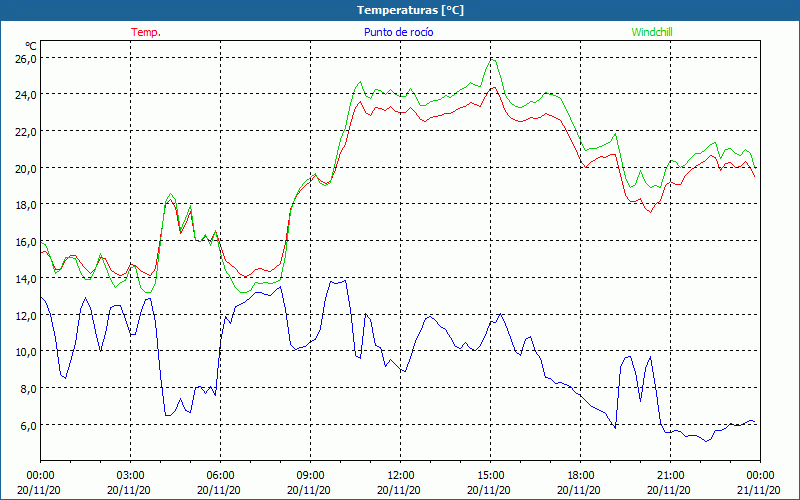
Task: Click the 21:00 time axis label
Action: click(670, 476)
